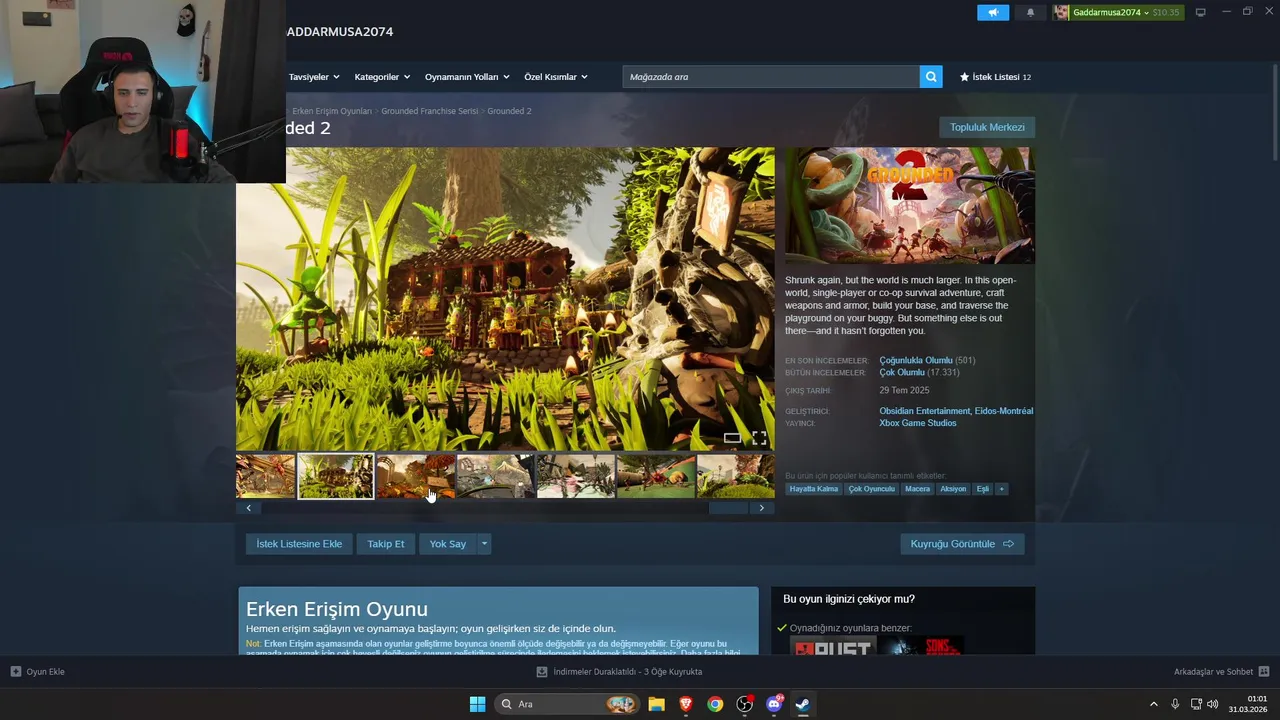This screenshot has height=720, width=1280.
Task: Click the downloads status icon in bottom bar
Action: point(542,672)
